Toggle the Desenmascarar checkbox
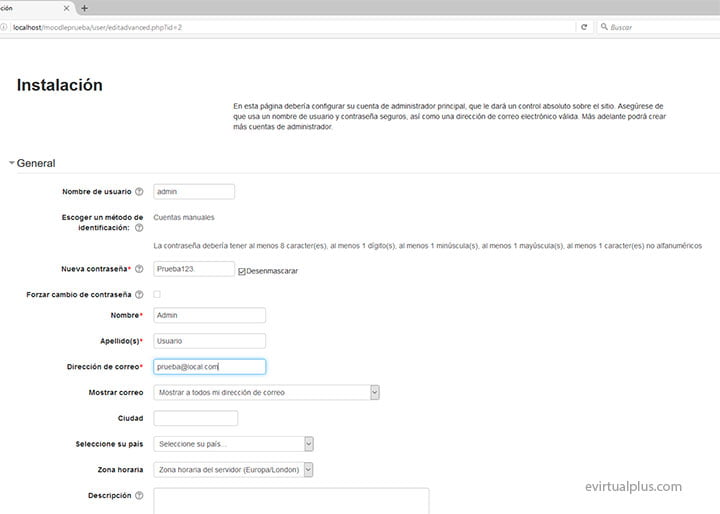The image size is (720, 514). pyautogui.click(x=242, y=271)
